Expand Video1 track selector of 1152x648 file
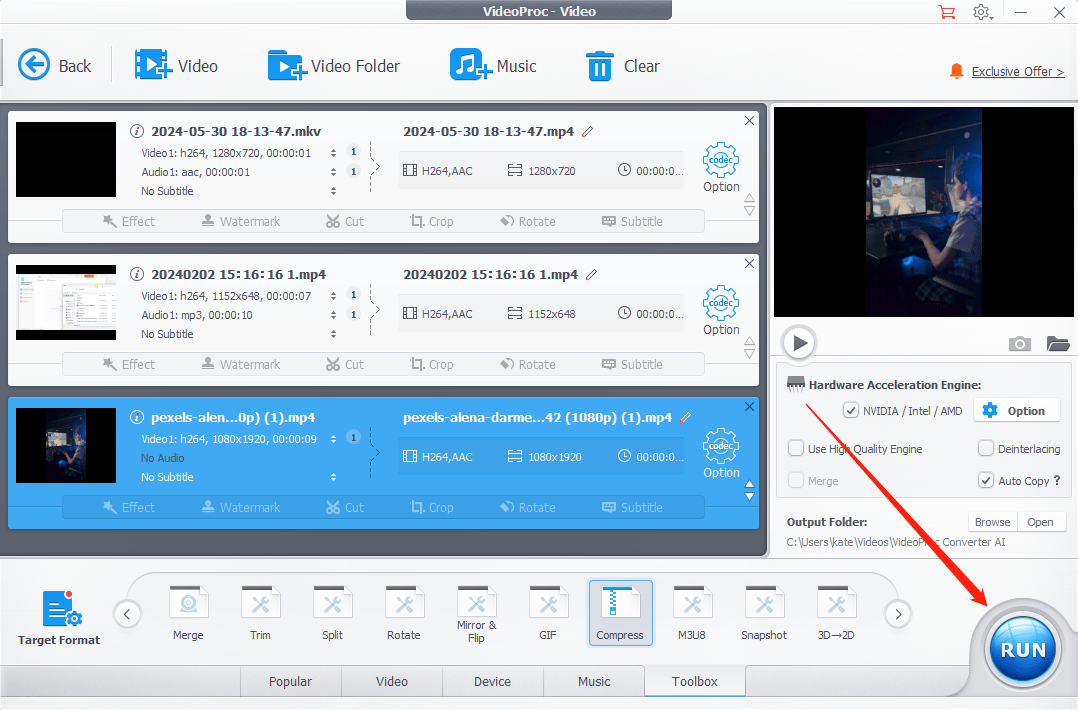This screenshot has height=710, width=1078. (333, 296)
